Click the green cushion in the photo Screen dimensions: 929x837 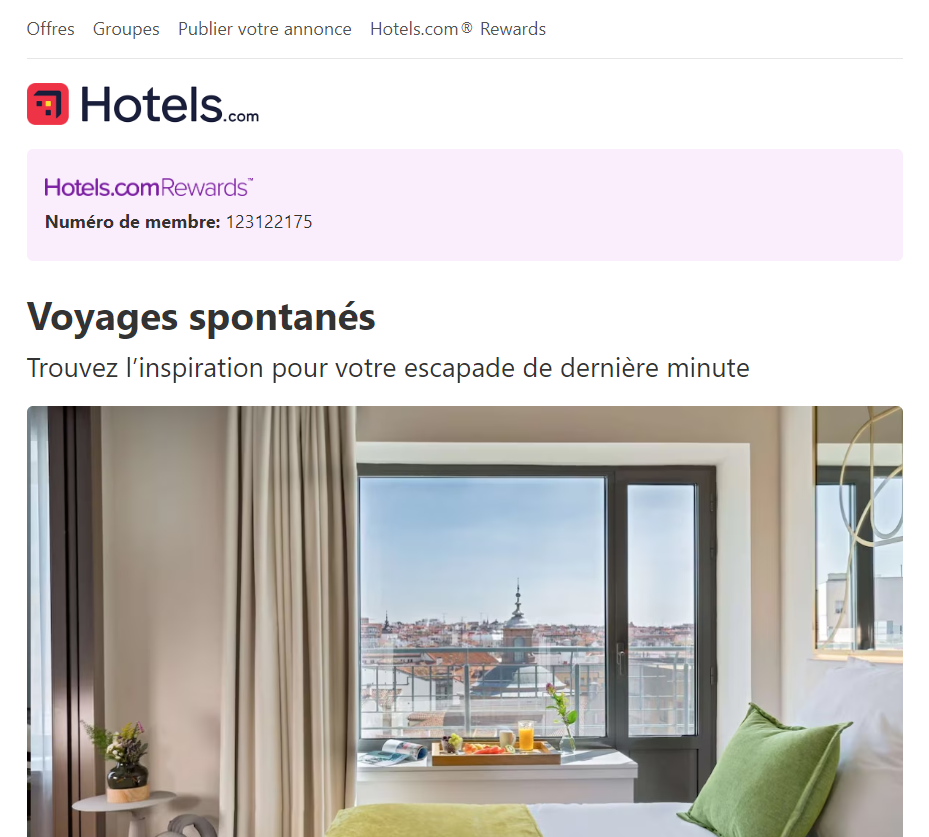pyautogui.click(x=767, y=773)
